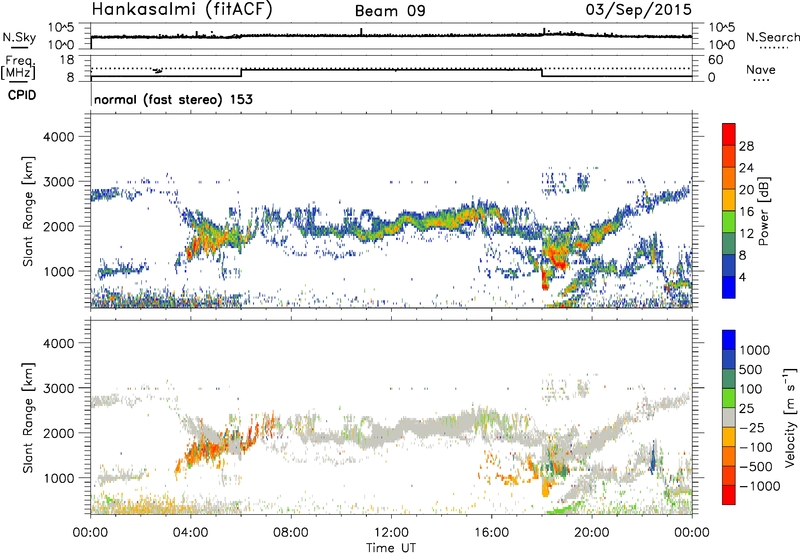
Task: Click the '4' tick on power colorbar
Action: click(742, 277)
